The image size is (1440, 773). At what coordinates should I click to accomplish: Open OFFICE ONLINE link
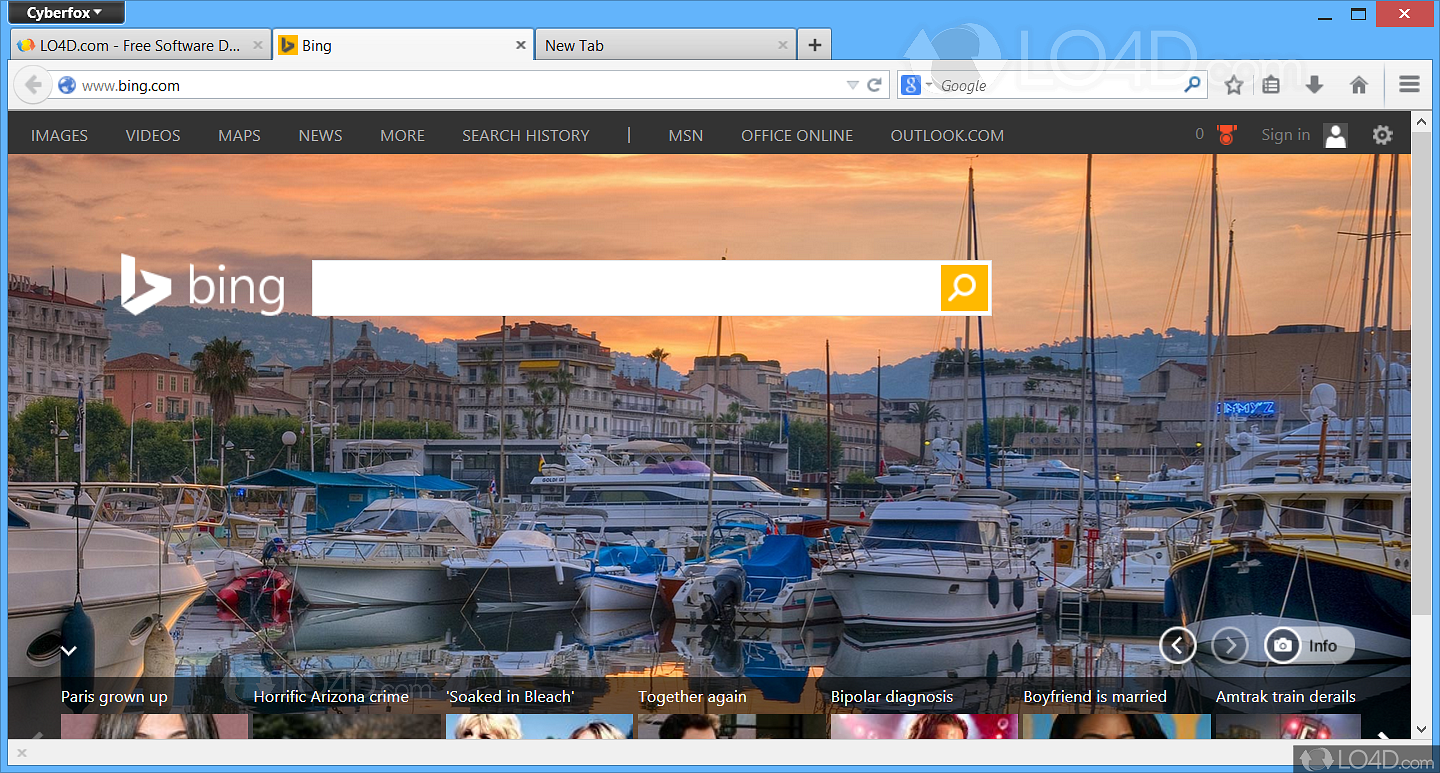[x=797, y=135]
